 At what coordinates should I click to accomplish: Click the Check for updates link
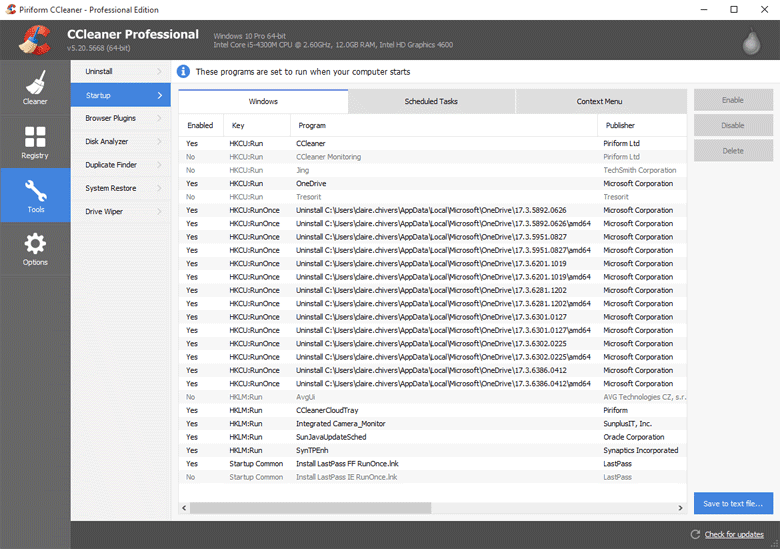[x=734, y=535]
